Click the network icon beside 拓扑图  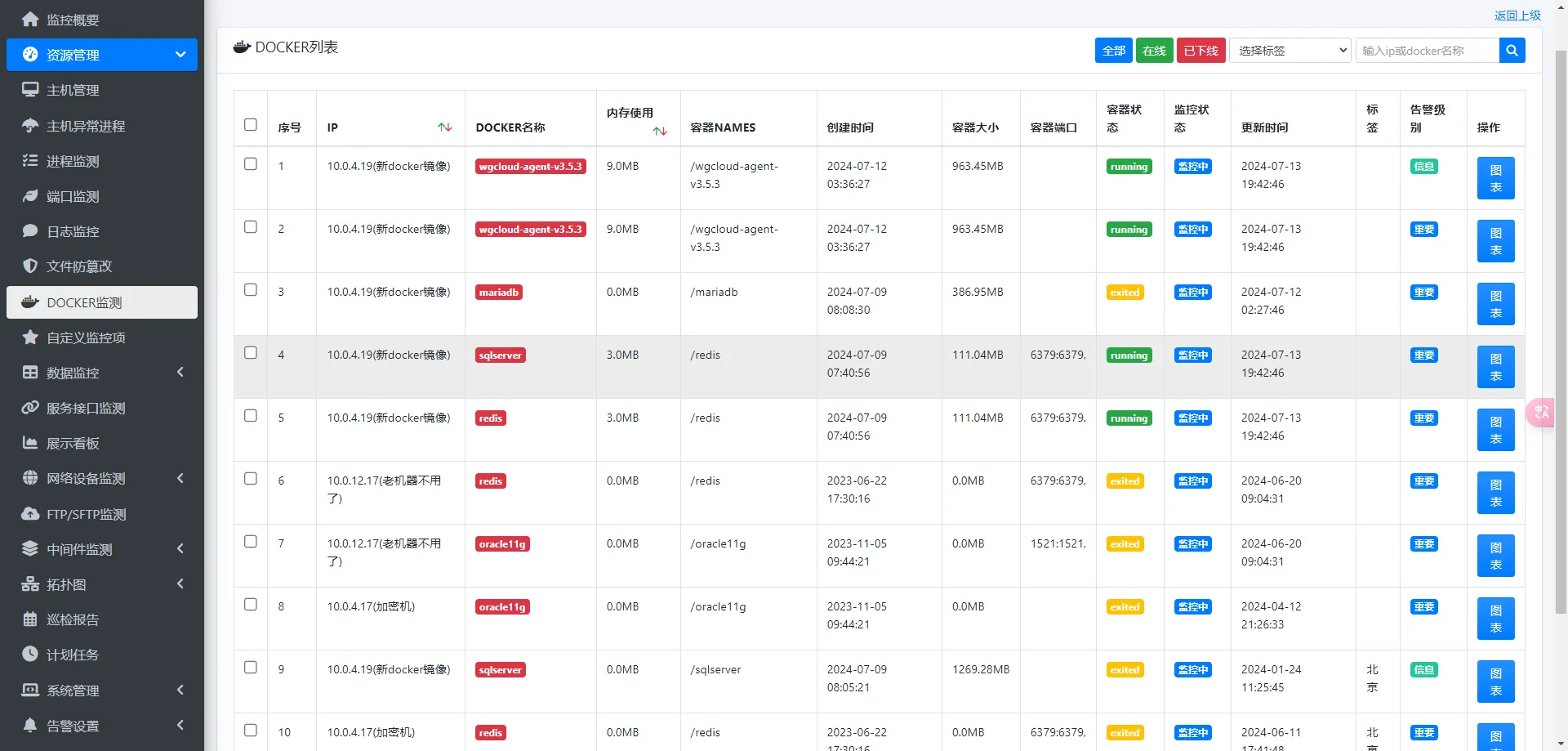[30, 583]
